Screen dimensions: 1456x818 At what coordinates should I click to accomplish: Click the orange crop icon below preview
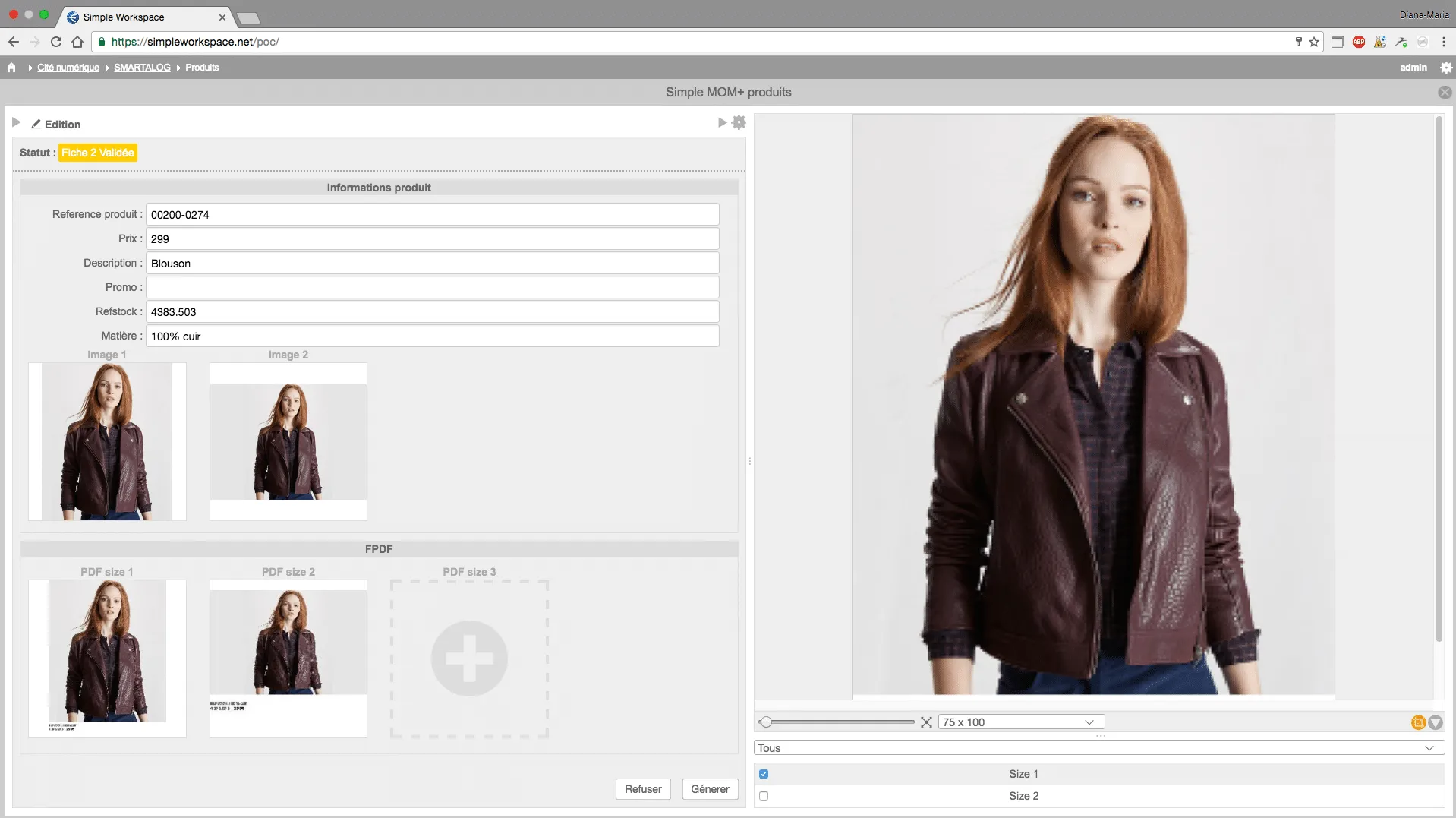pyautogui.click(x=1417, y=722)
